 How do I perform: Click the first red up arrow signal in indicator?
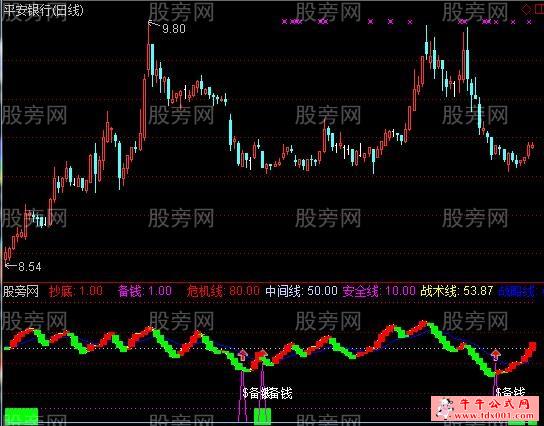(x=243, y=355)
